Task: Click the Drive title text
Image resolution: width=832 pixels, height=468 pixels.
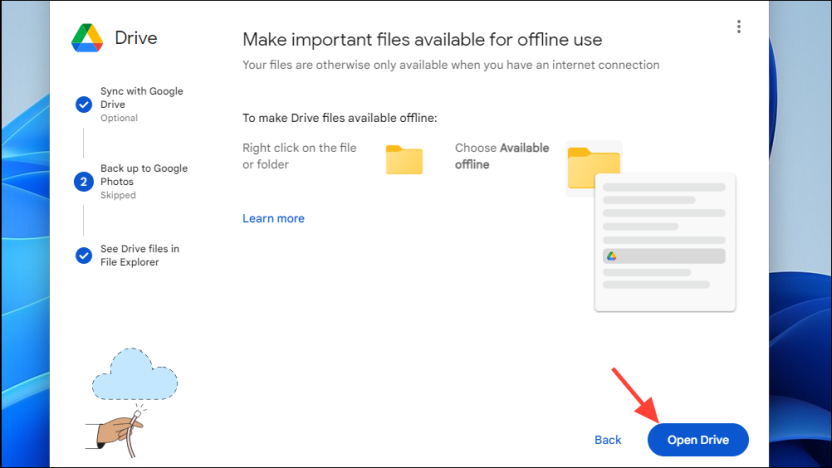Action: (x=136, y=38)
